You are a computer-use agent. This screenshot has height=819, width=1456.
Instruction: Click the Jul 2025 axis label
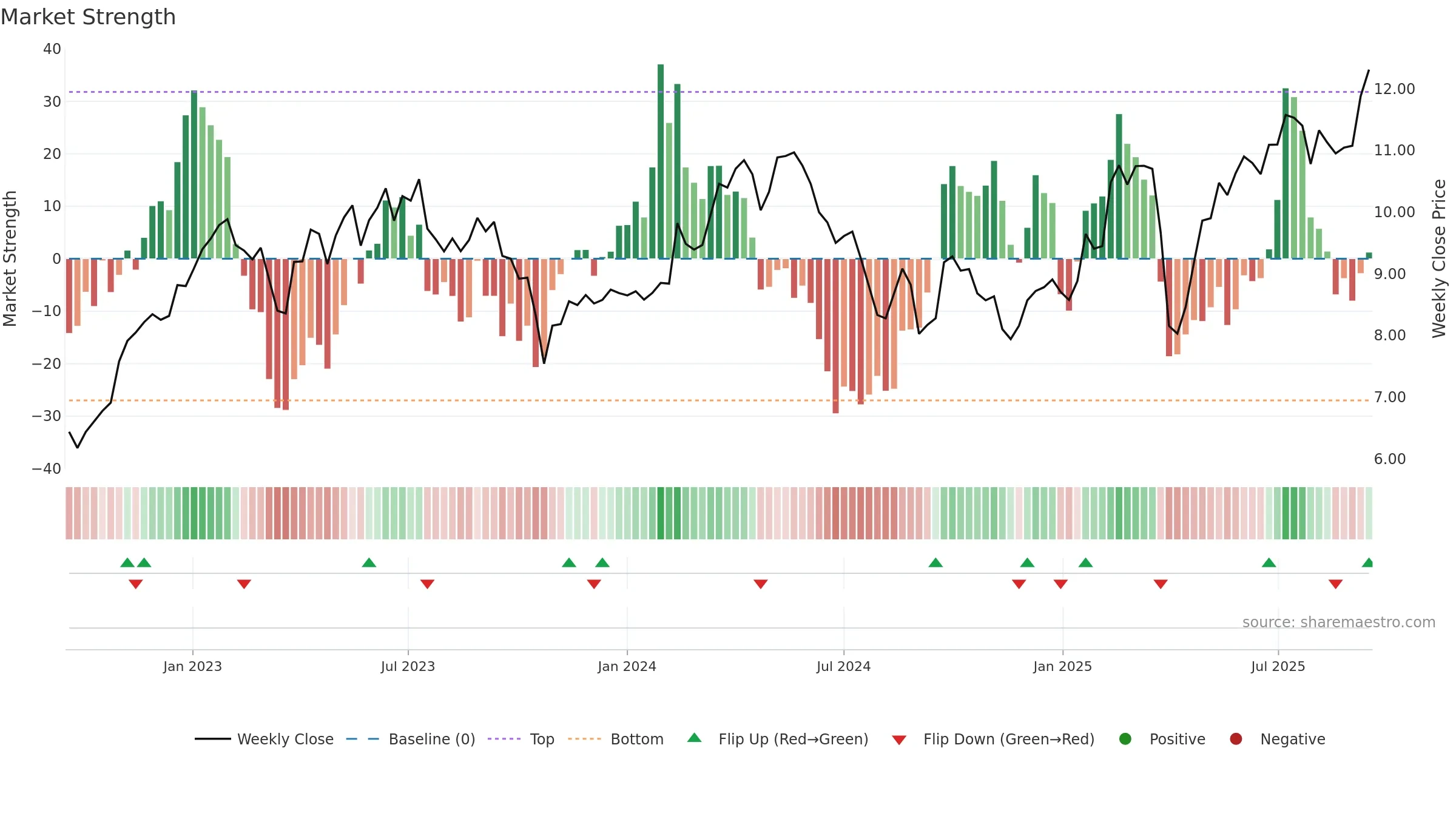[1278, 666]
